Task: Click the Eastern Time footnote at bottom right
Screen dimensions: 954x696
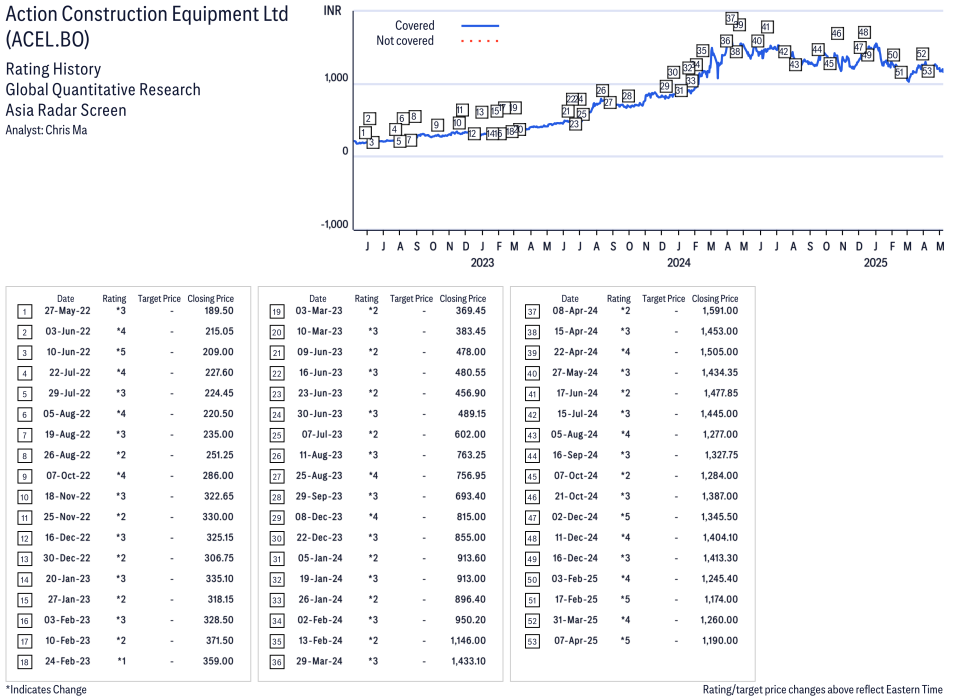Action: tap(823, 690)
